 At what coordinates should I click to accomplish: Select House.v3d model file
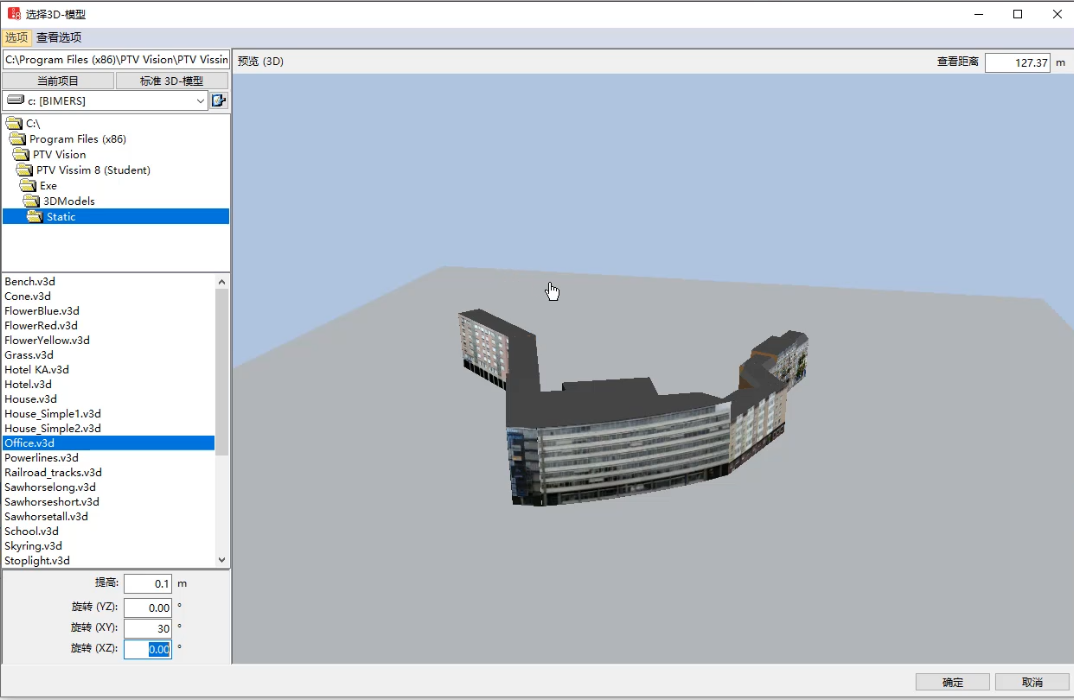tap(31, 399)
